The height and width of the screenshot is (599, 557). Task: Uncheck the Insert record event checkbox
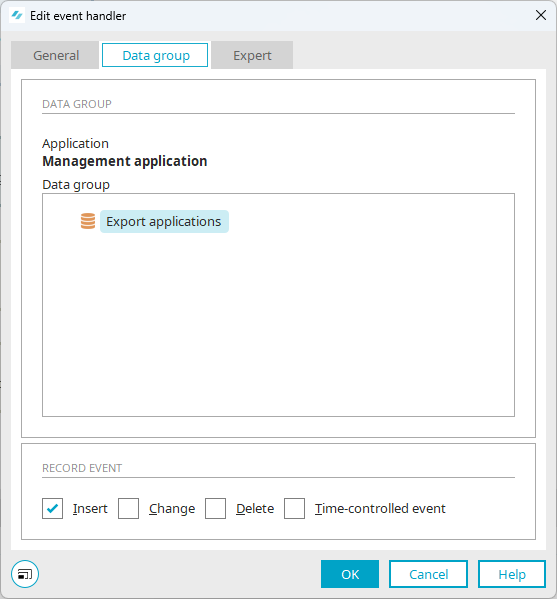(x=52, y=508)
